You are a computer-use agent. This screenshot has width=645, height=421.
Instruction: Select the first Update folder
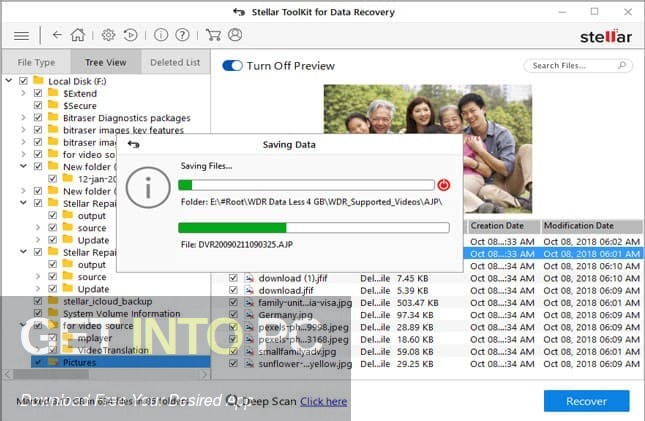click(x=93, y=240)
